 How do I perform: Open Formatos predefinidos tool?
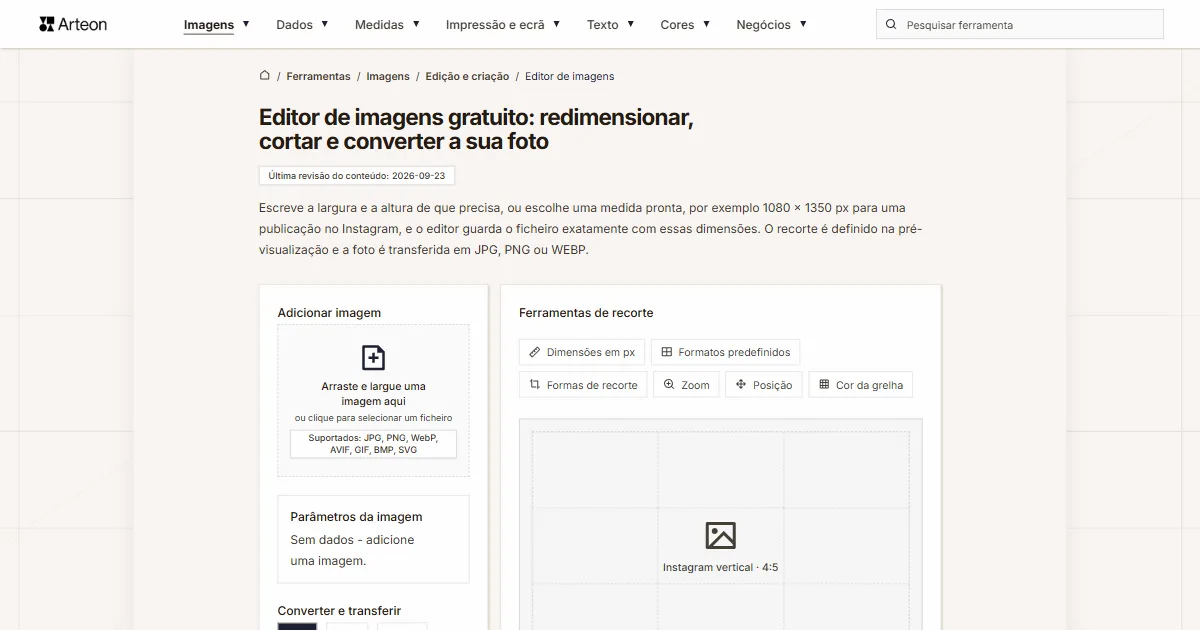726,352
